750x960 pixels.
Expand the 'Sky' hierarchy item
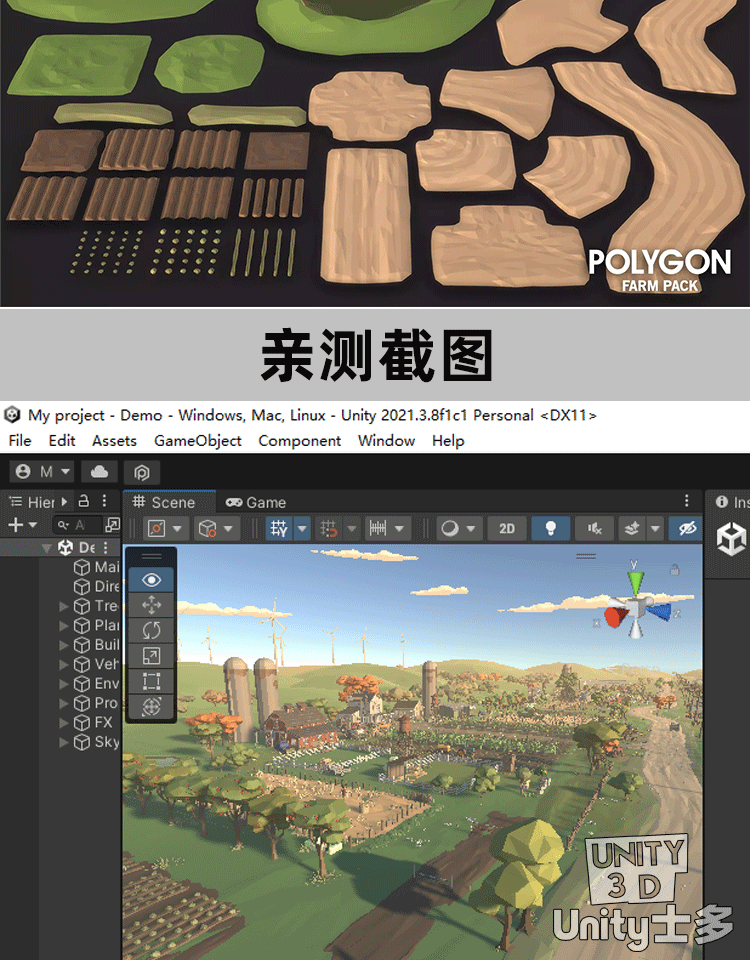[x=63, y=742]
